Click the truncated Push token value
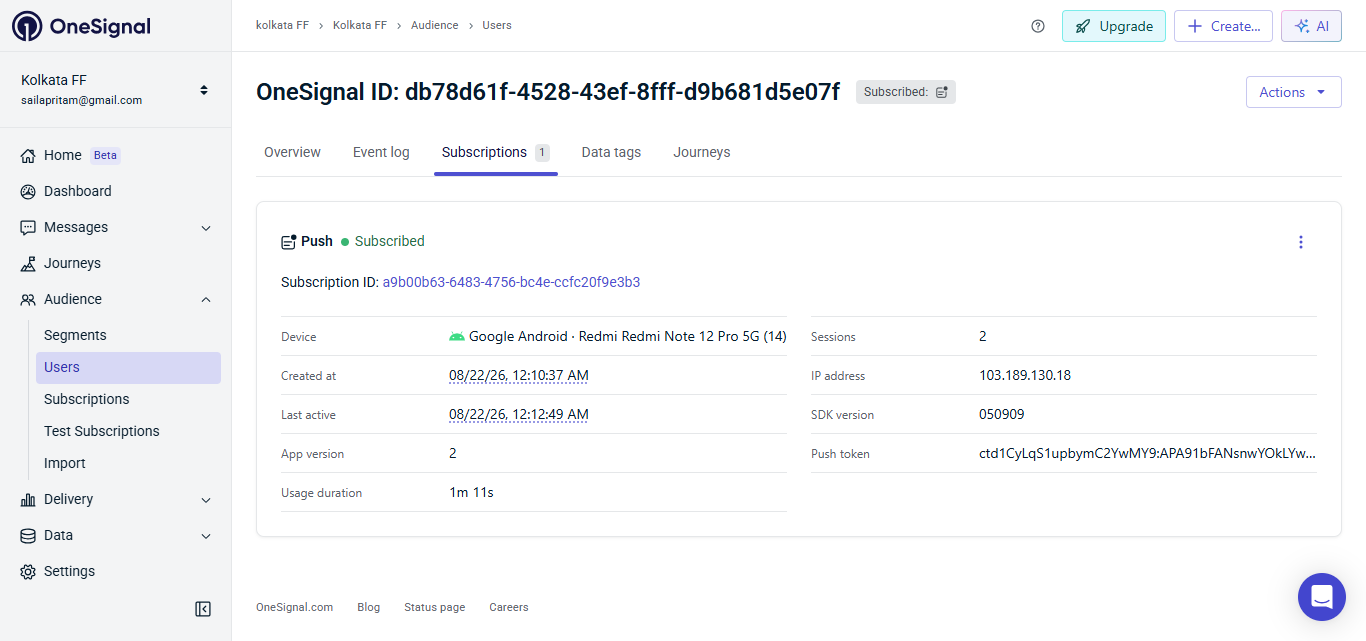 [x=1148, y=454]
